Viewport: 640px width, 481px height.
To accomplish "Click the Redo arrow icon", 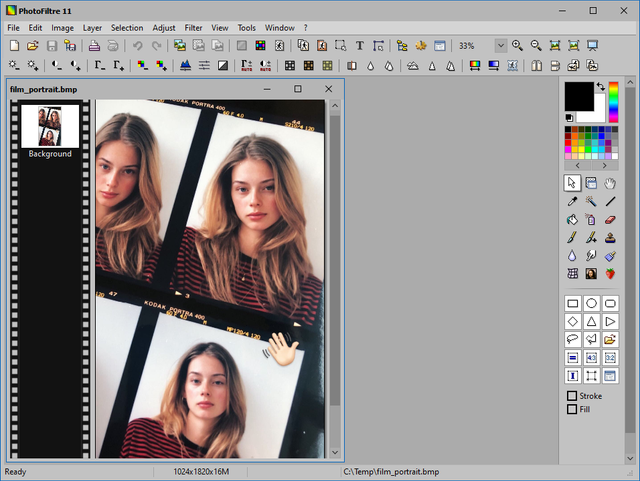I will 156,46.
